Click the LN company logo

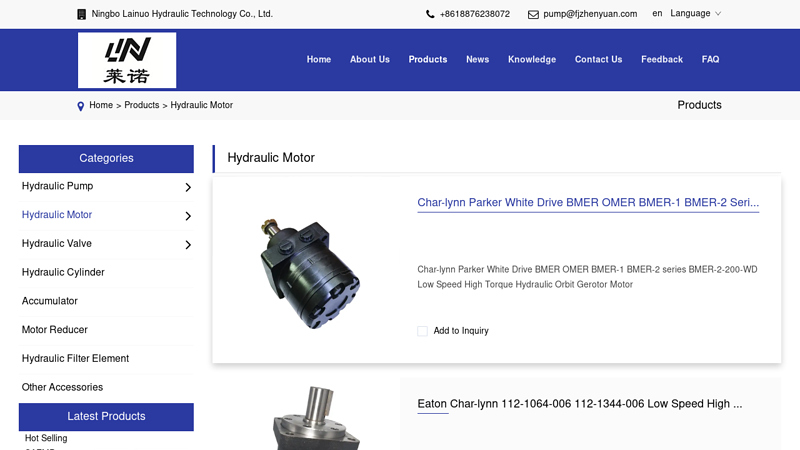127,60
